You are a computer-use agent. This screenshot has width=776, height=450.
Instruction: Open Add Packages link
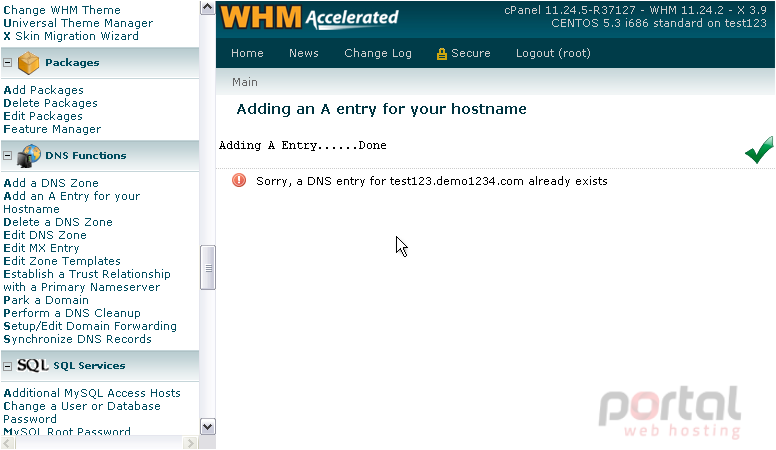point(44,90)
